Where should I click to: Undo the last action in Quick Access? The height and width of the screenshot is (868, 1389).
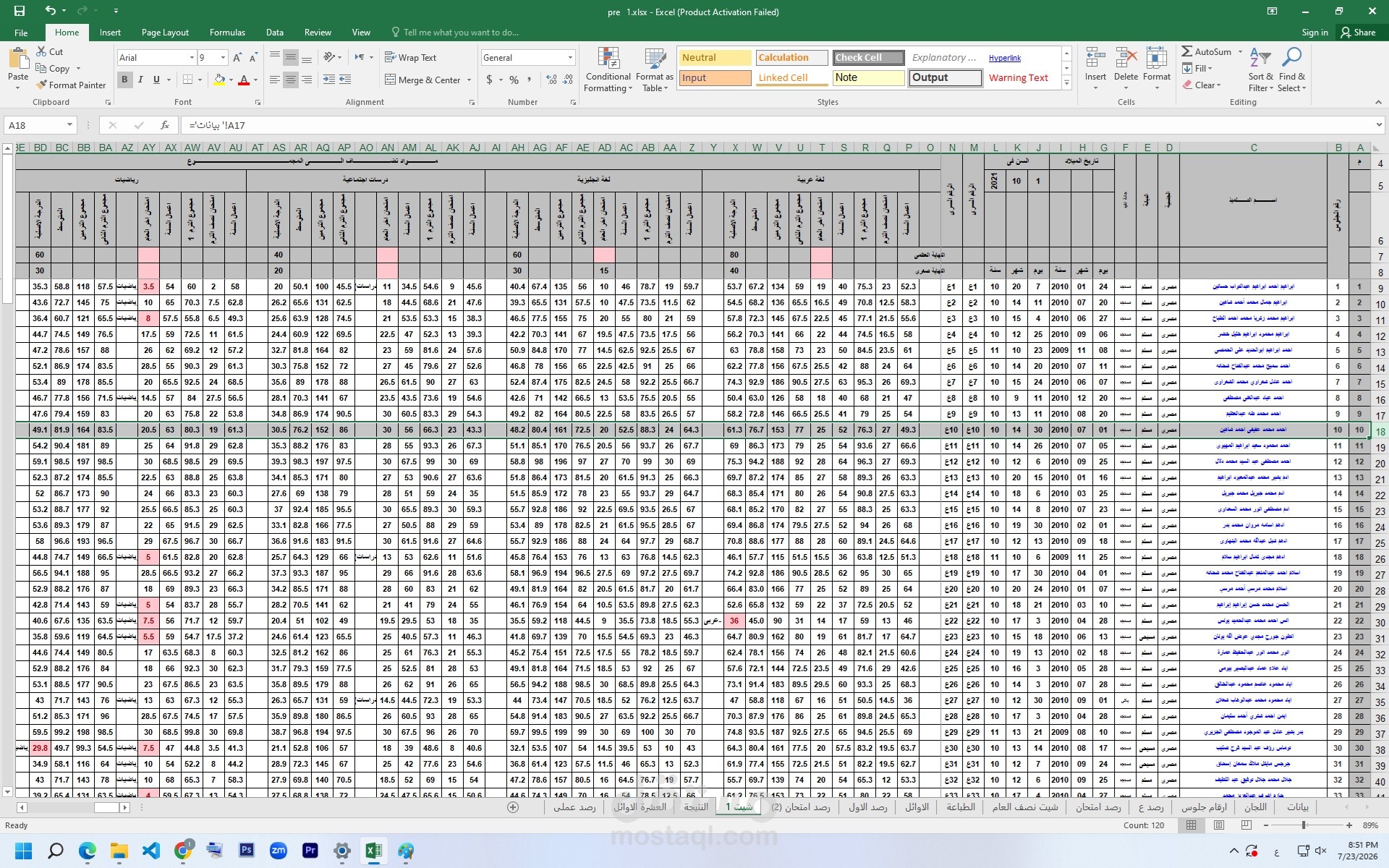click(x=50, y=11)
